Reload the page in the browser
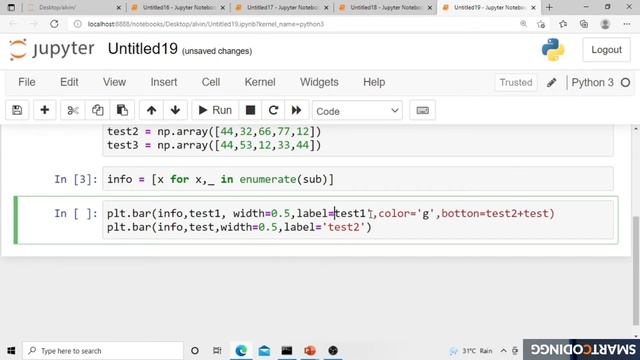Image resolution: width=640 pixels, height=360 pixels. tap(54, 24)
